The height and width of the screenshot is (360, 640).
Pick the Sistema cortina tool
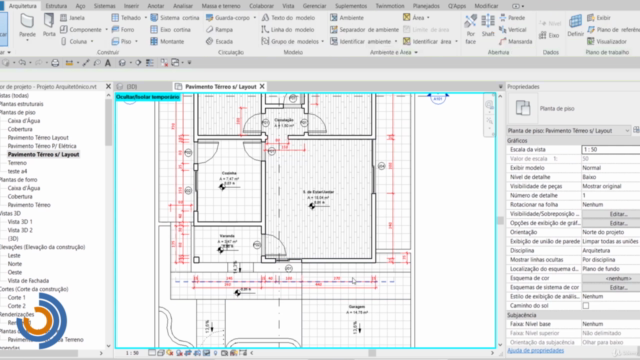175,18
